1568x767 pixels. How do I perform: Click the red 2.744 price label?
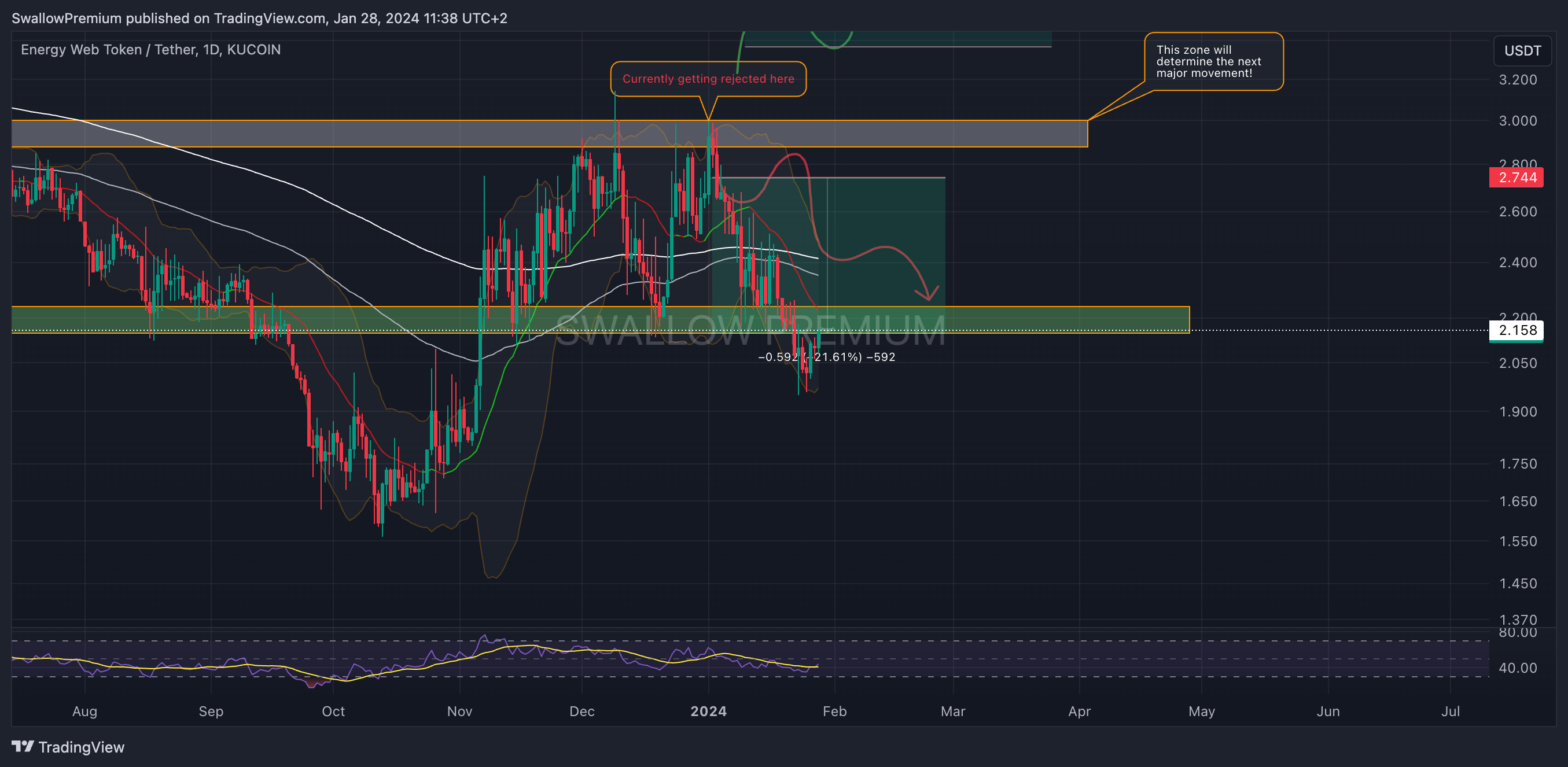1517,178
